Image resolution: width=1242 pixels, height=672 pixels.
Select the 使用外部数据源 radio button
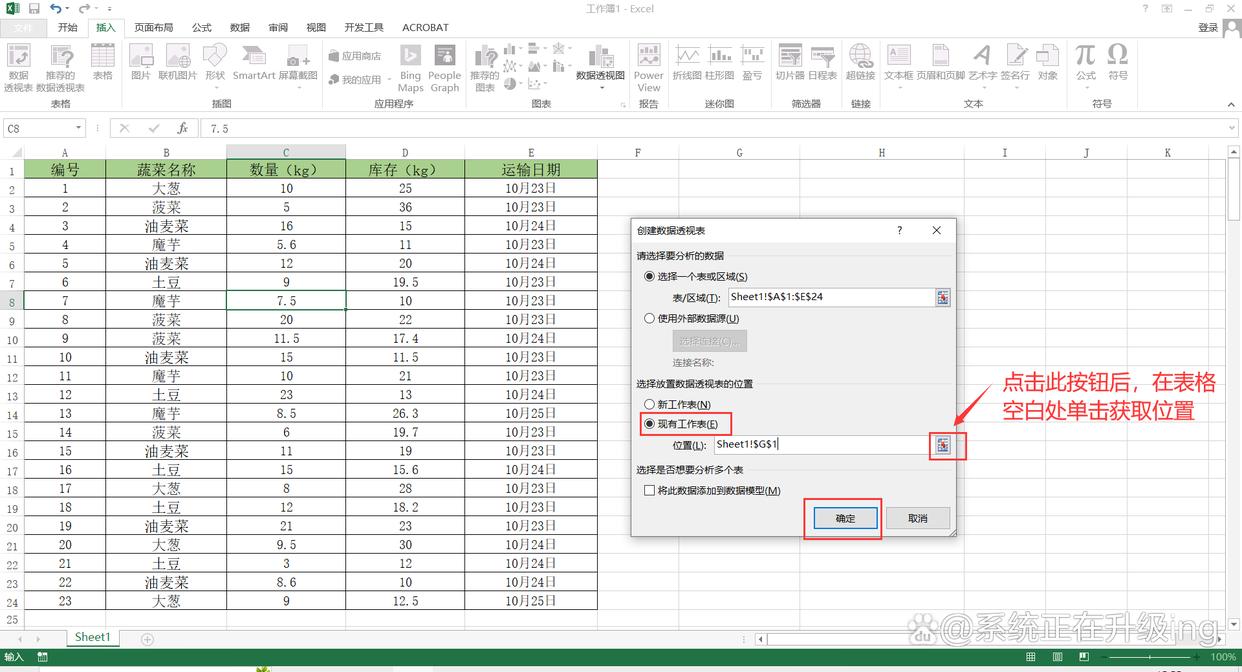pyautogui.click(x=650, y=319)
